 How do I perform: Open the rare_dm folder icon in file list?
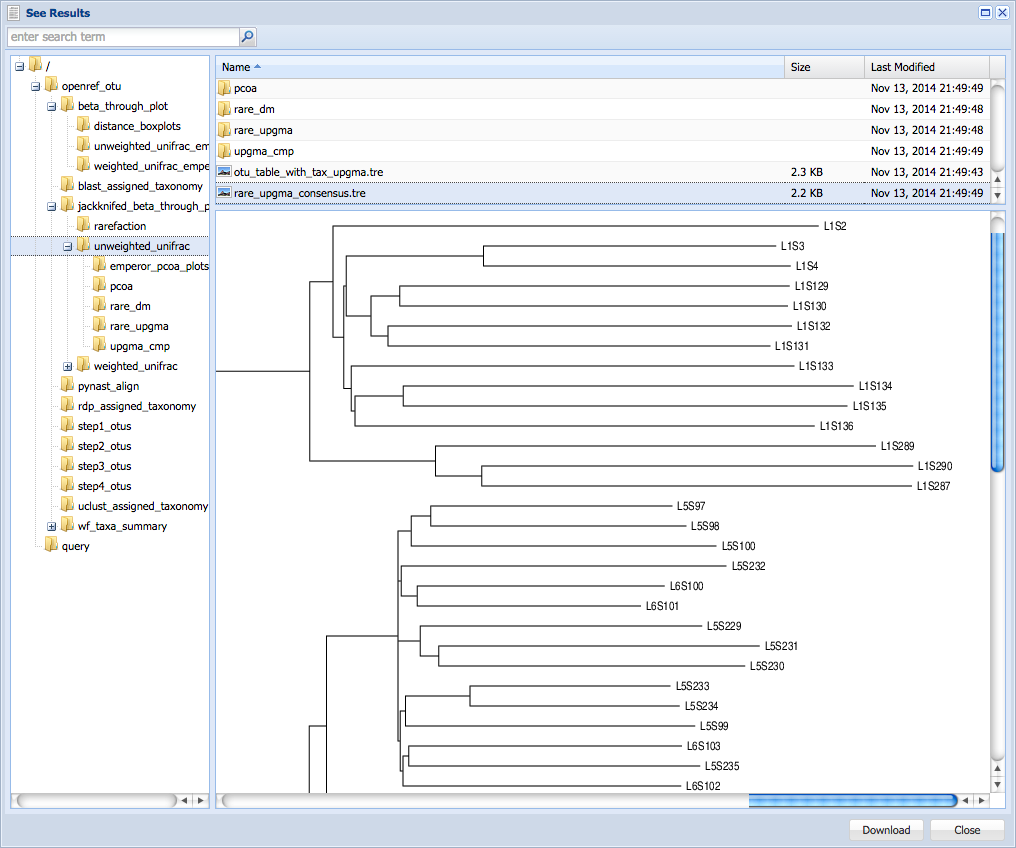point(224,109)
